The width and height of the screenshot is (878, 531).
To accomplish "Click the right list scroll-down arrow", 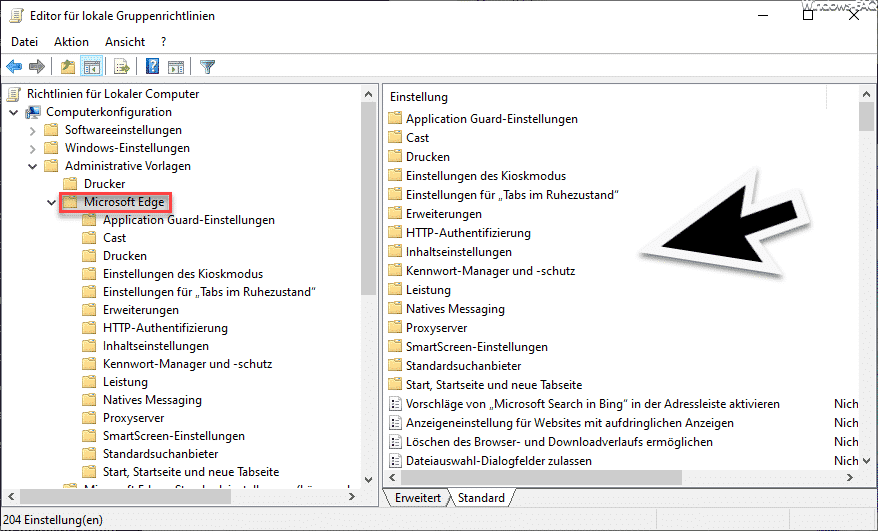I will coord(866,461).
